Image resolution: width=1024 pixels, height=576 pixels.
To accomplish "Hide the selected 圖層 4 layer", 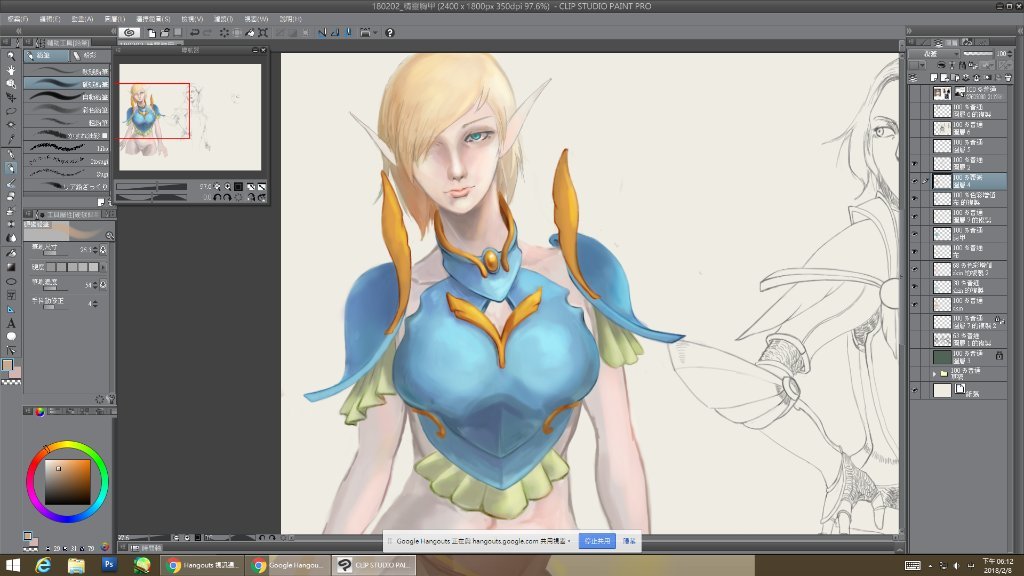I will tap(914, 182).
